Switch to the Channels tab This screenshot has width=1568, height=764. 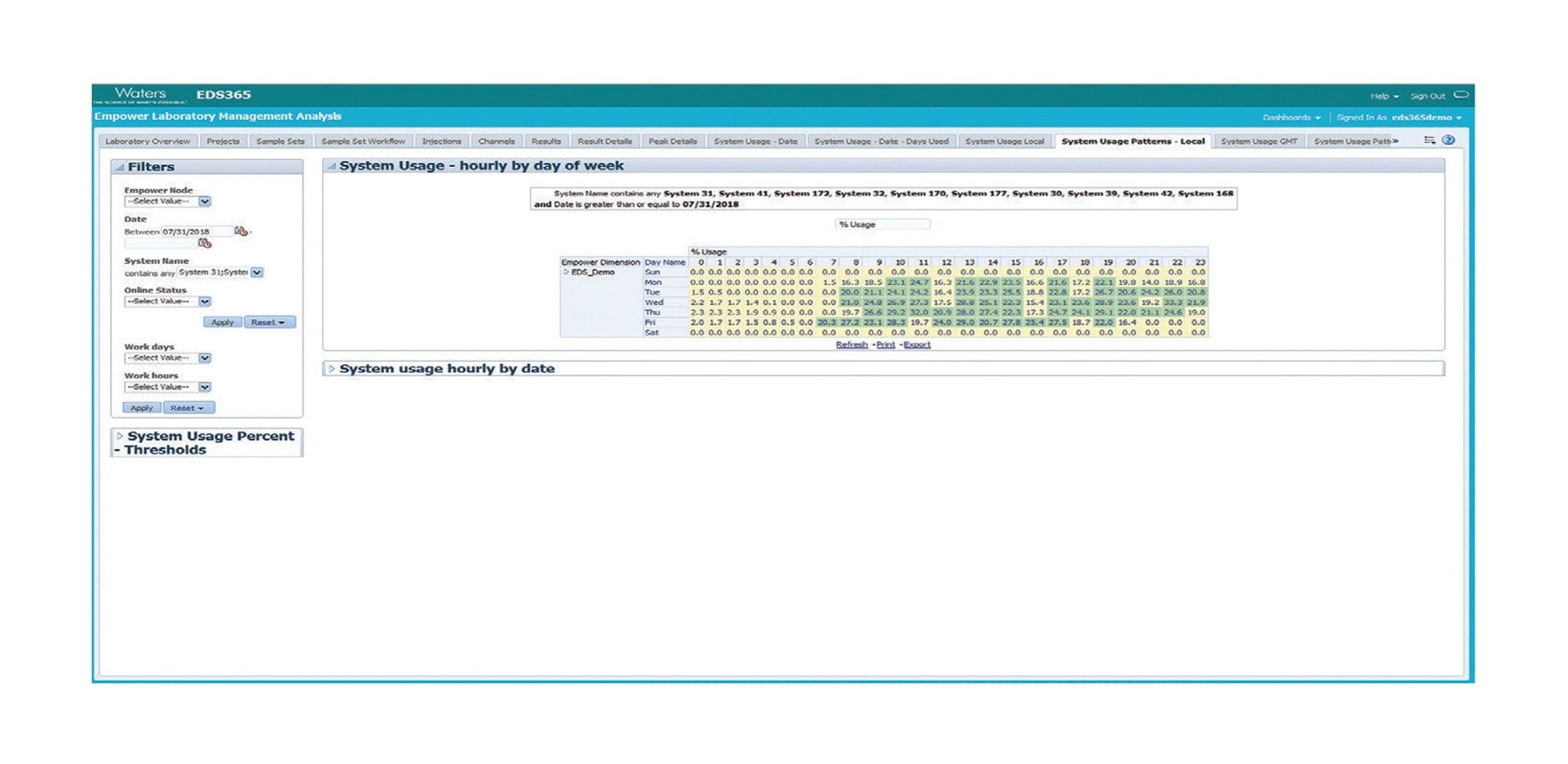(x=496, y=141)
